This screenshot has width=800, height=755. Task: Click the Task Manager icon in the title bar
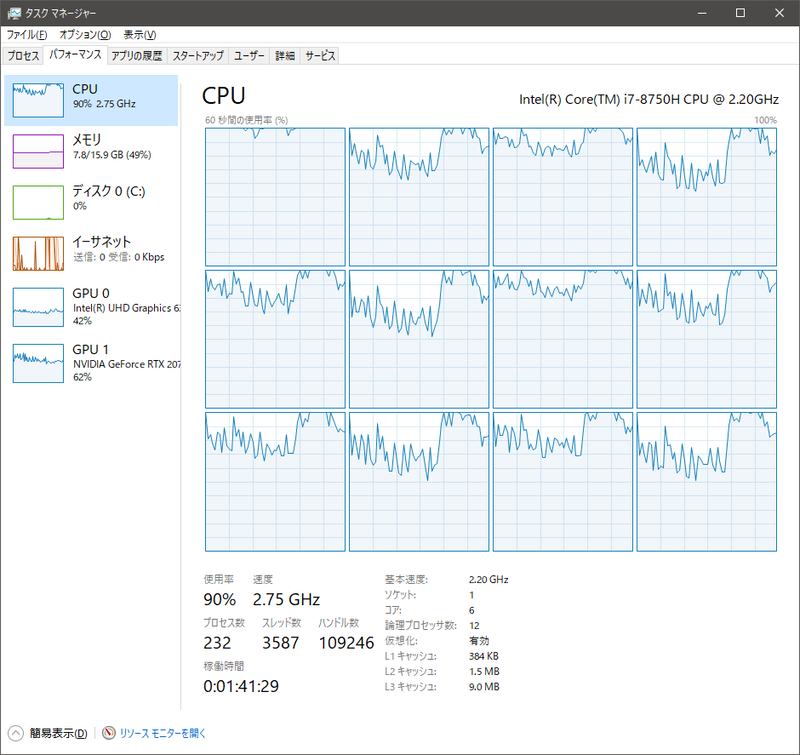point(14,13)
